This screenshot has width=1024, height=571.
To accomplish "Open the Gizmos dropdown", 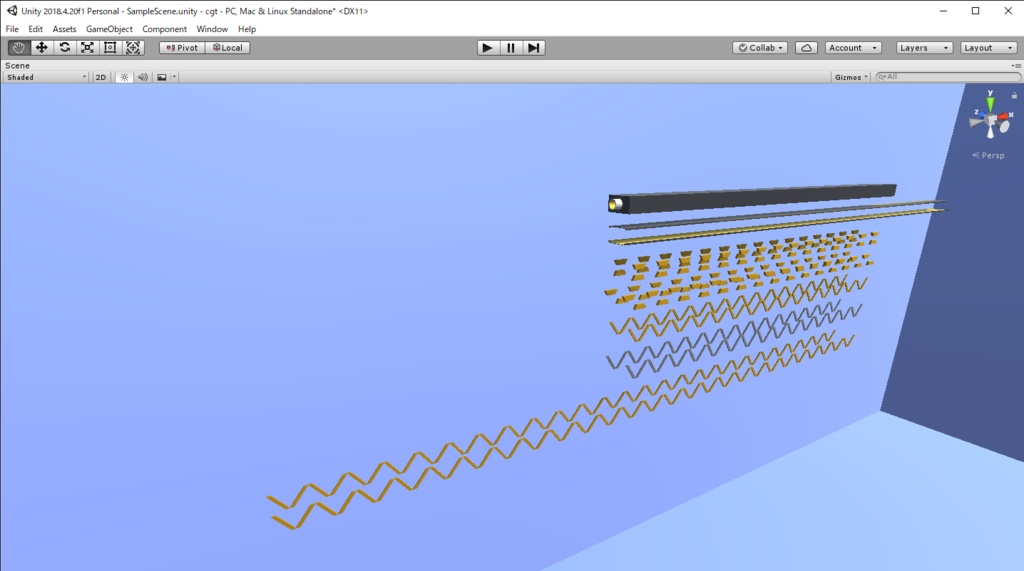I will point(851,77).
